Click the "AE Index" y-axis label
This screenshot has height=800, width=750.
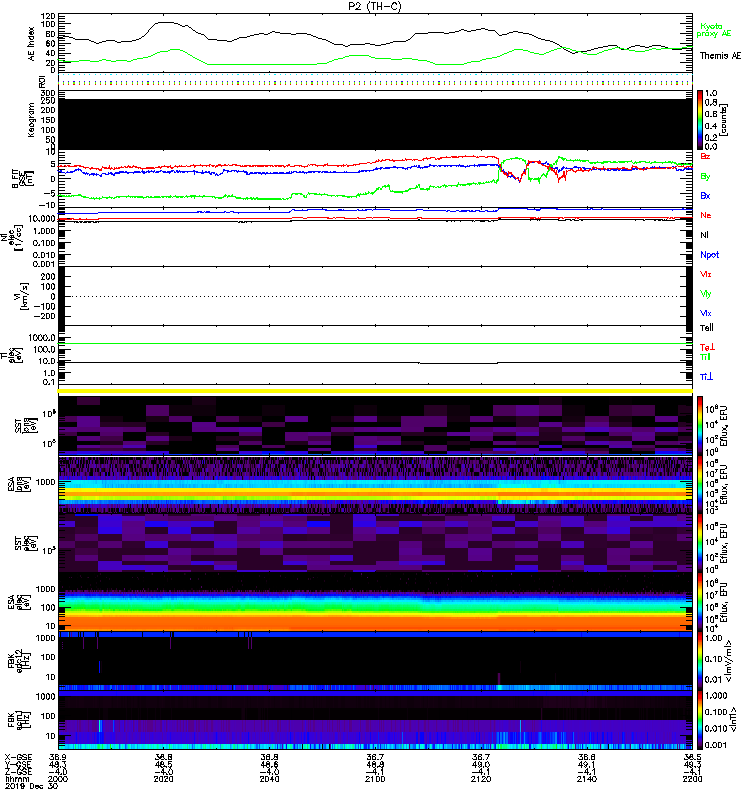(x=31, y=44)
